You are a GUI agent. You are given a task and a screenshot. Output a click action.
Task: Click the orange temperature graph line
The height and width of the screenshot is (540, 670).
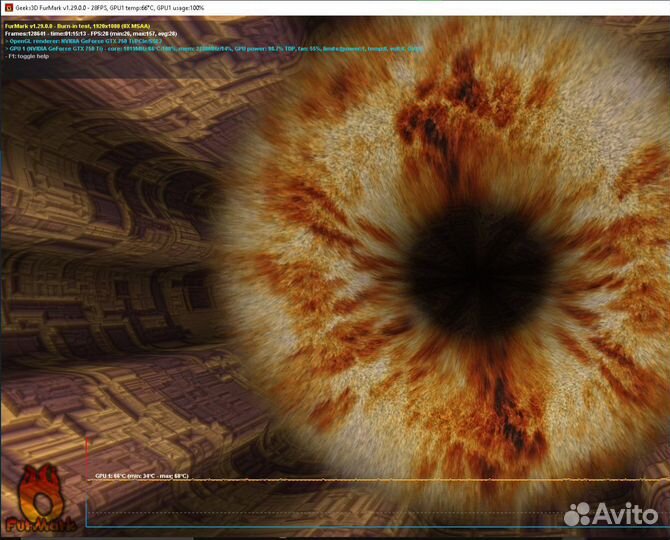[x=400, y=481]
